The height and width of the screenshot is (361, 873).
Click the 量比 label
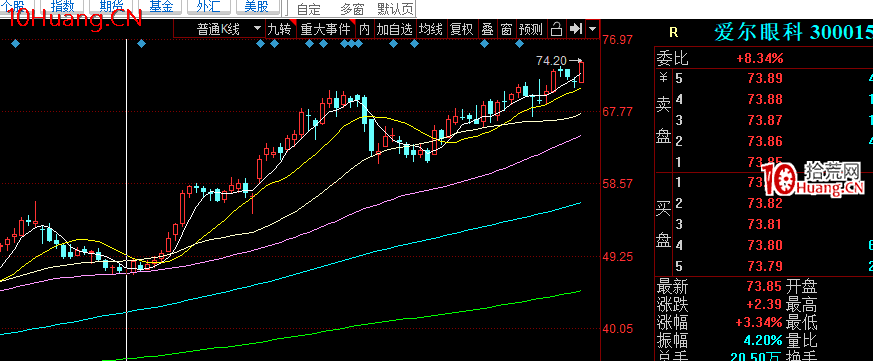tap(802, 340)
